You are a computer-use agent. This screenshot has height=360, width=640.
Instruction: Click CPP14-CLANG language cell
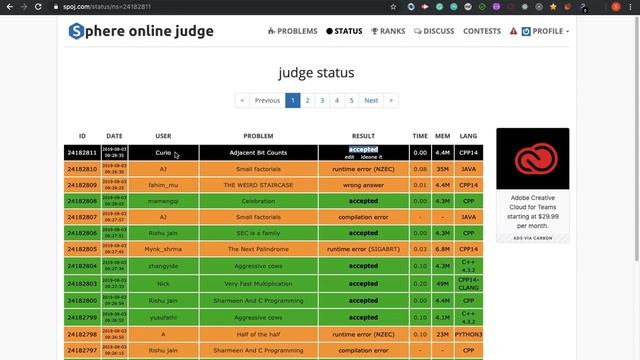click(x=468, y=284)
